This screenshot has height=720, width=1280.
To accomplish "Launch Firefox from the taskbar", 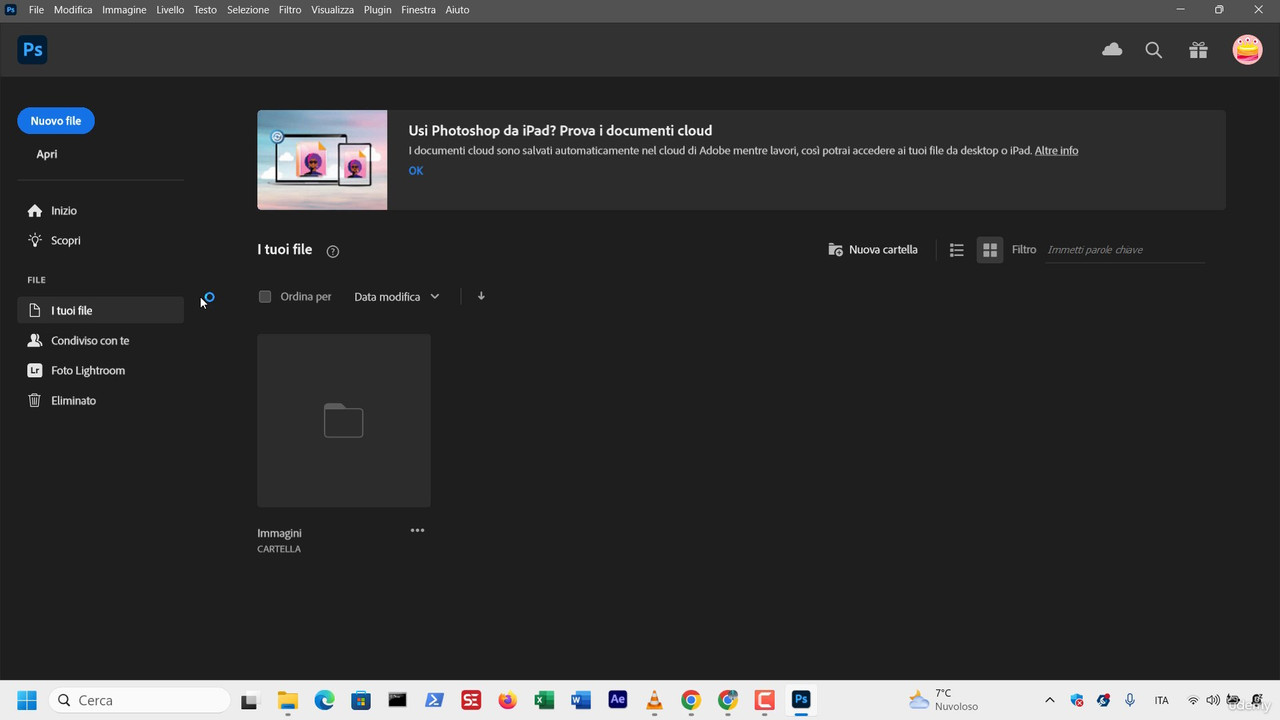I will click(507, 700).
